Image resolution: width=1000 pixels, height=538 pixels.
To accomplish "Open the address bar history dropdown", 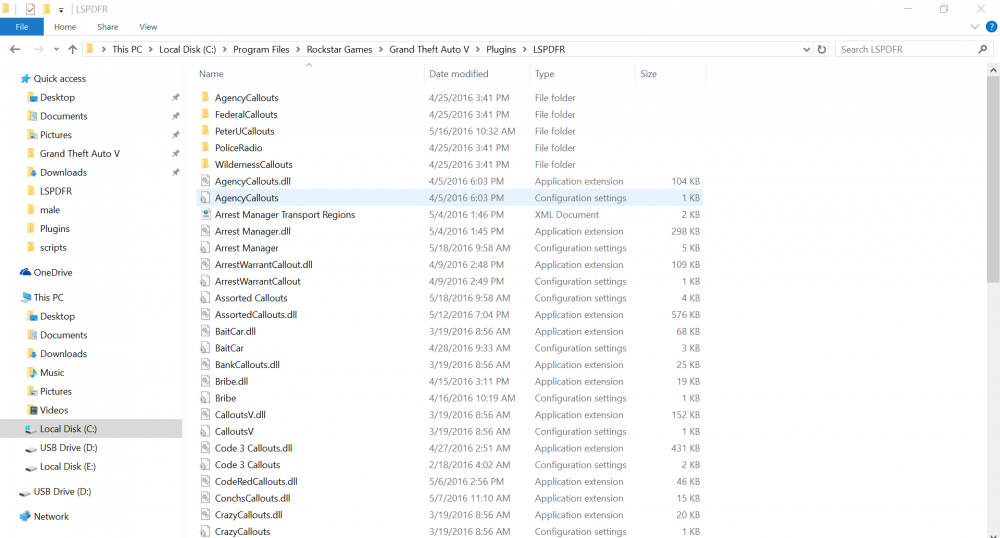I will [806, 49].
